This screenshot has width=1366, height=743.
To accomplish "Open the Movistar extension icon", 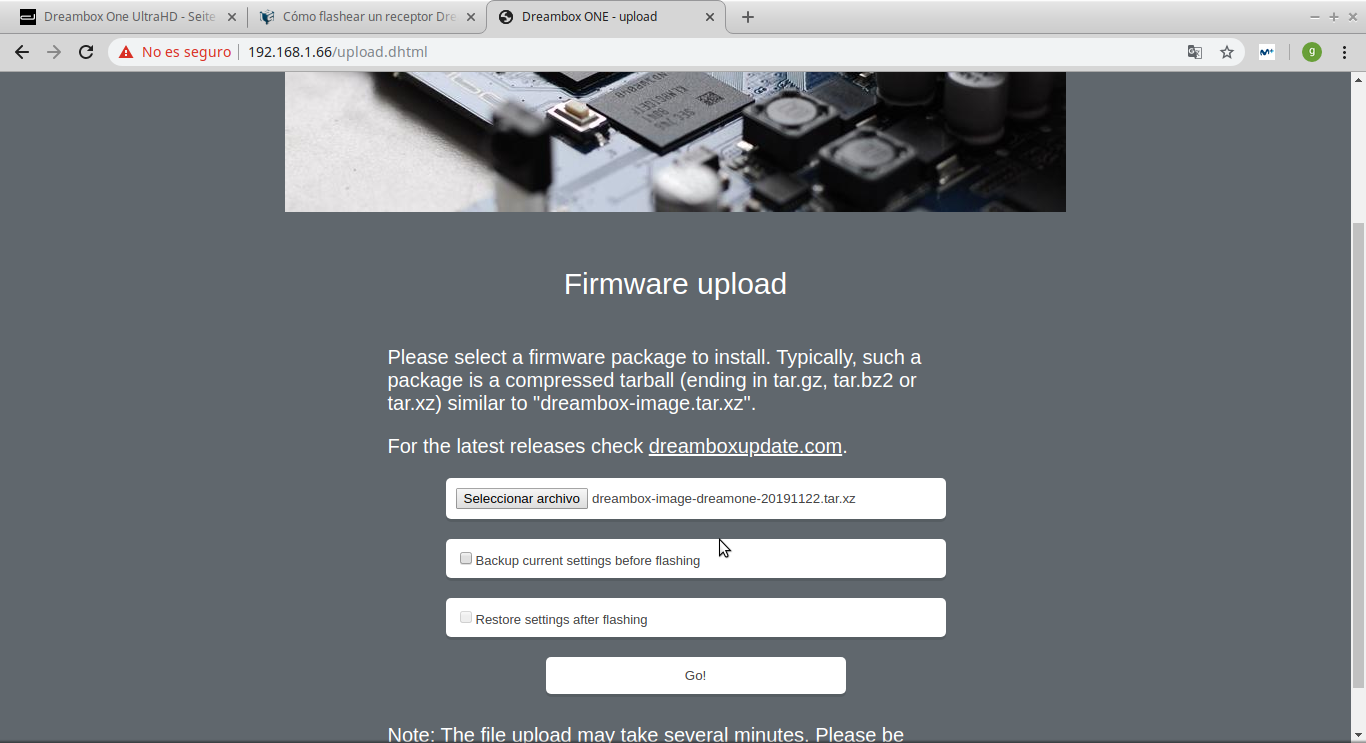I will pyautogui.click(x=1266, y=52).
